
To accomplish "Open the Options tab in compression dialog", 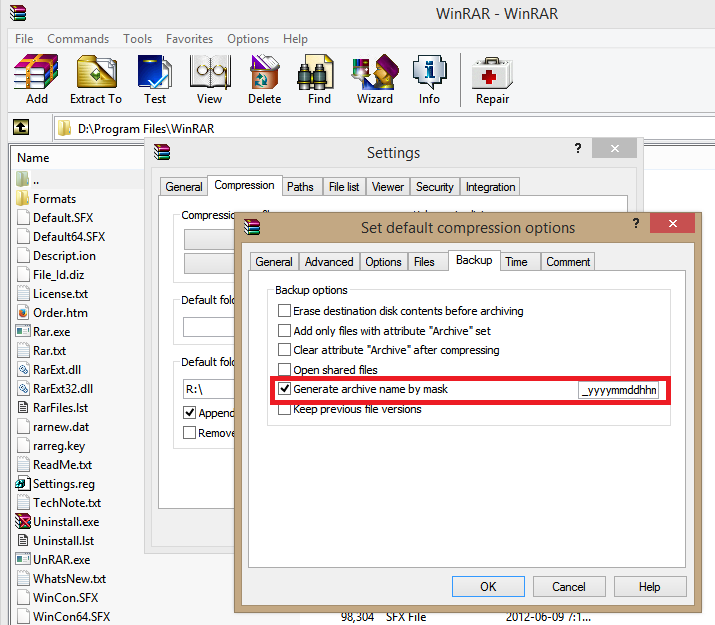I will [x=383, y=262].
